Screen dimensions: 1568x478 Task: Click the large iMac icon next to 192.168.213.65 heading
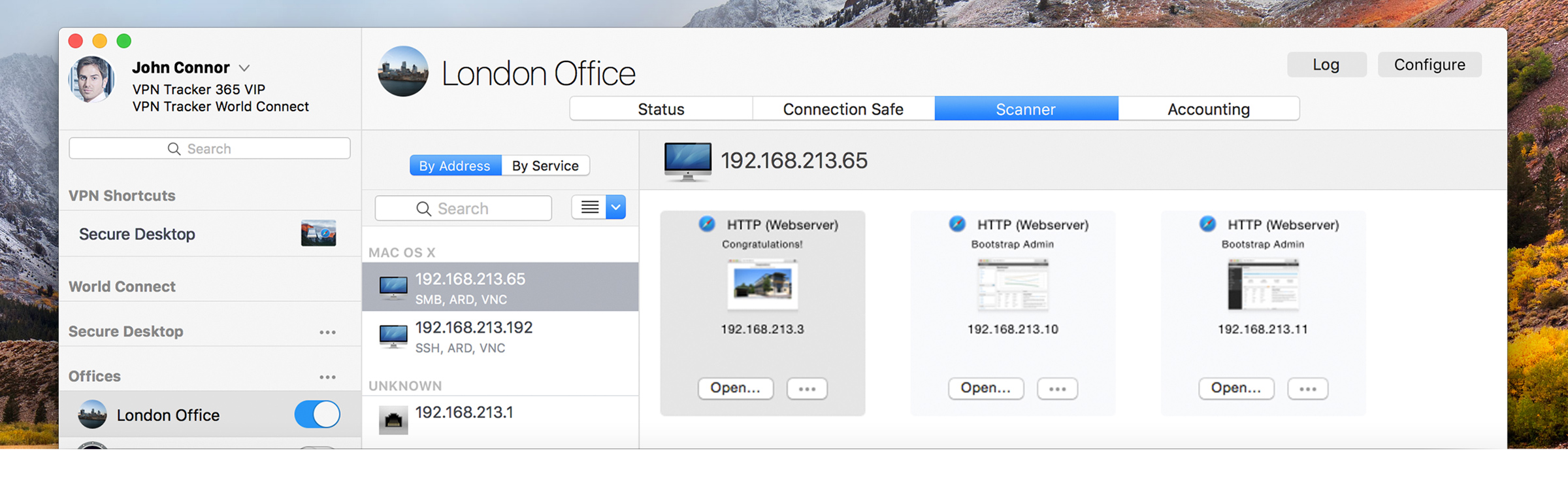click(687, 161)
